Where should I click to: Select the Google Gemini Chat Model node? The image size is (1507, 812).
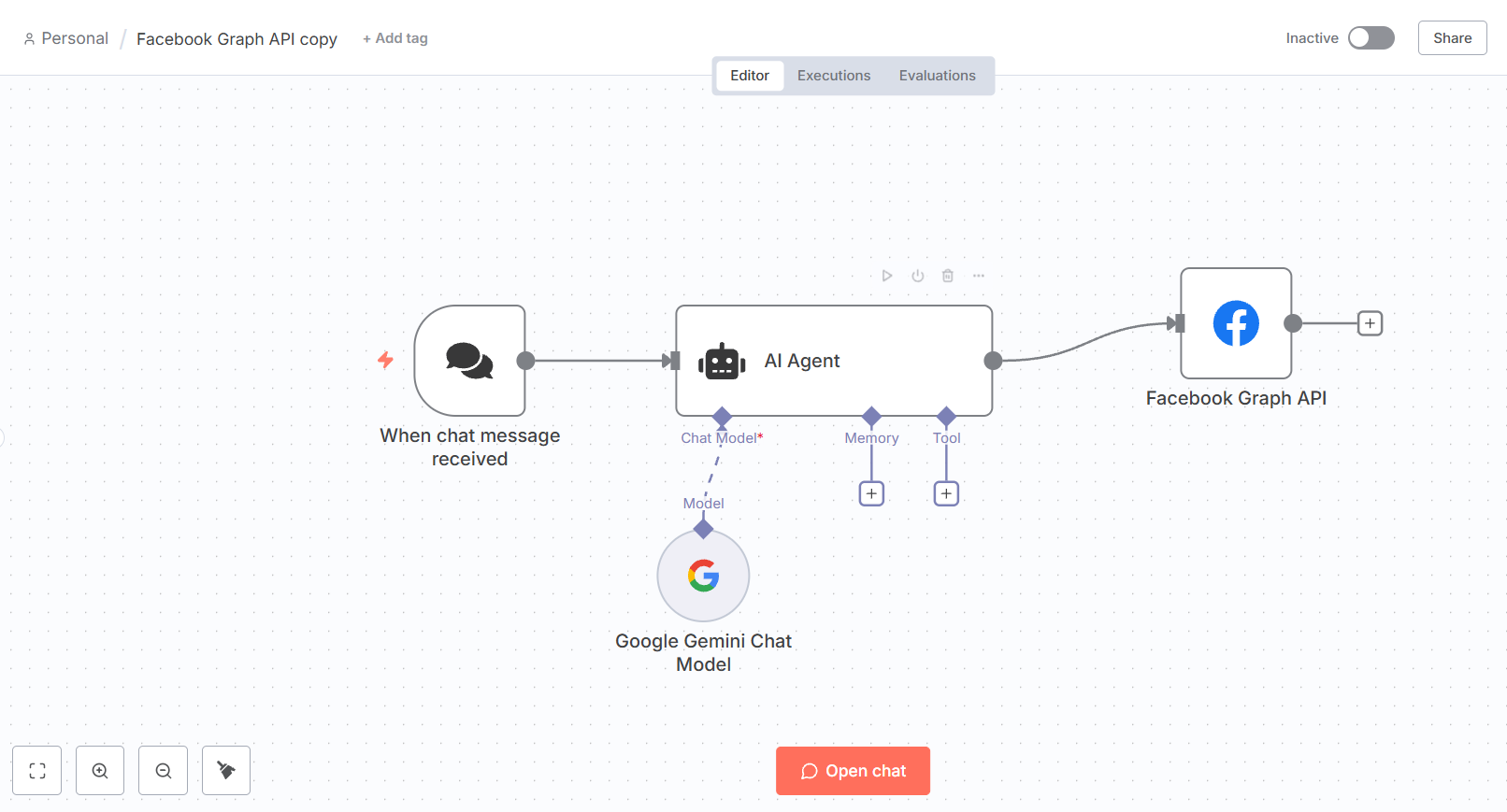(703, 576)
